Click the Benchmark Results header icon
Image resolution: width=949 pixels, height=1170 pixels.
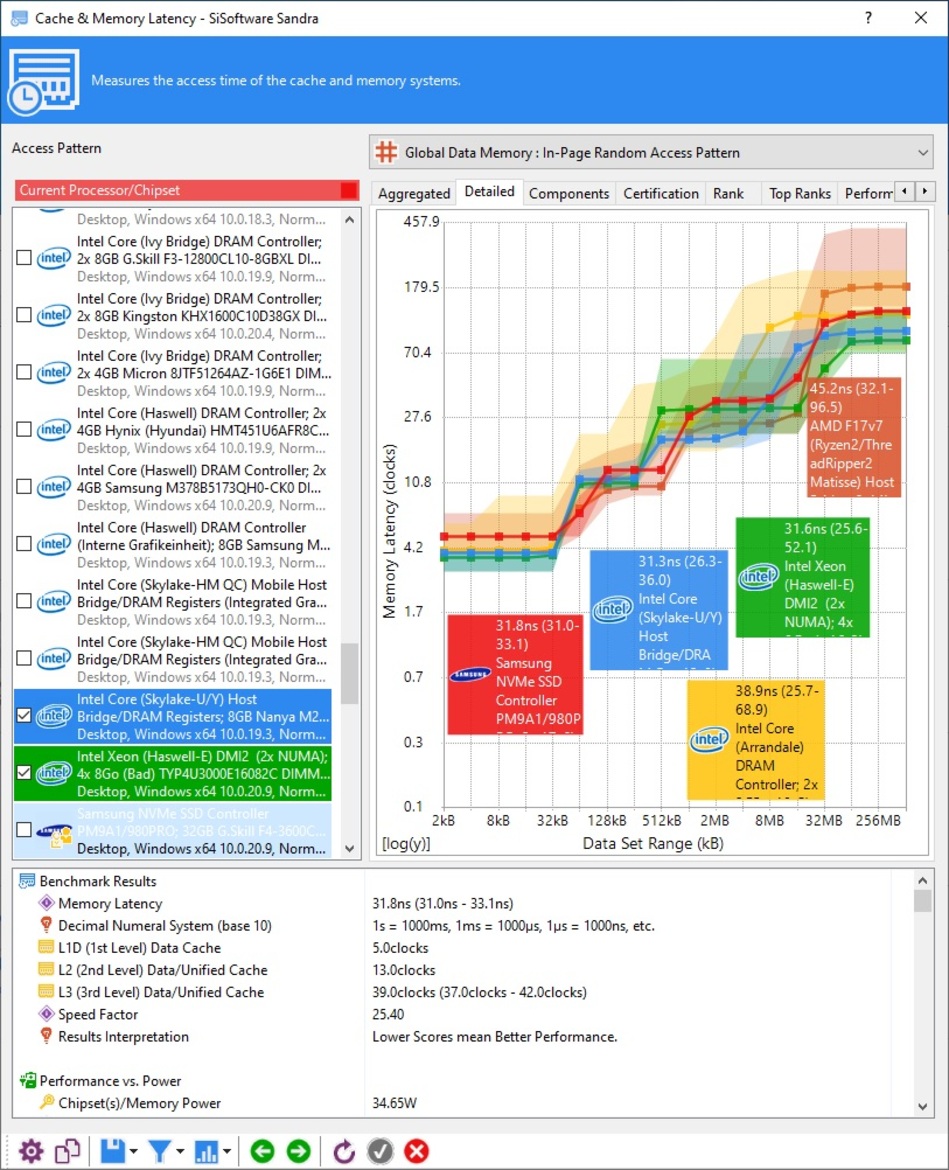tap(27, 881)
